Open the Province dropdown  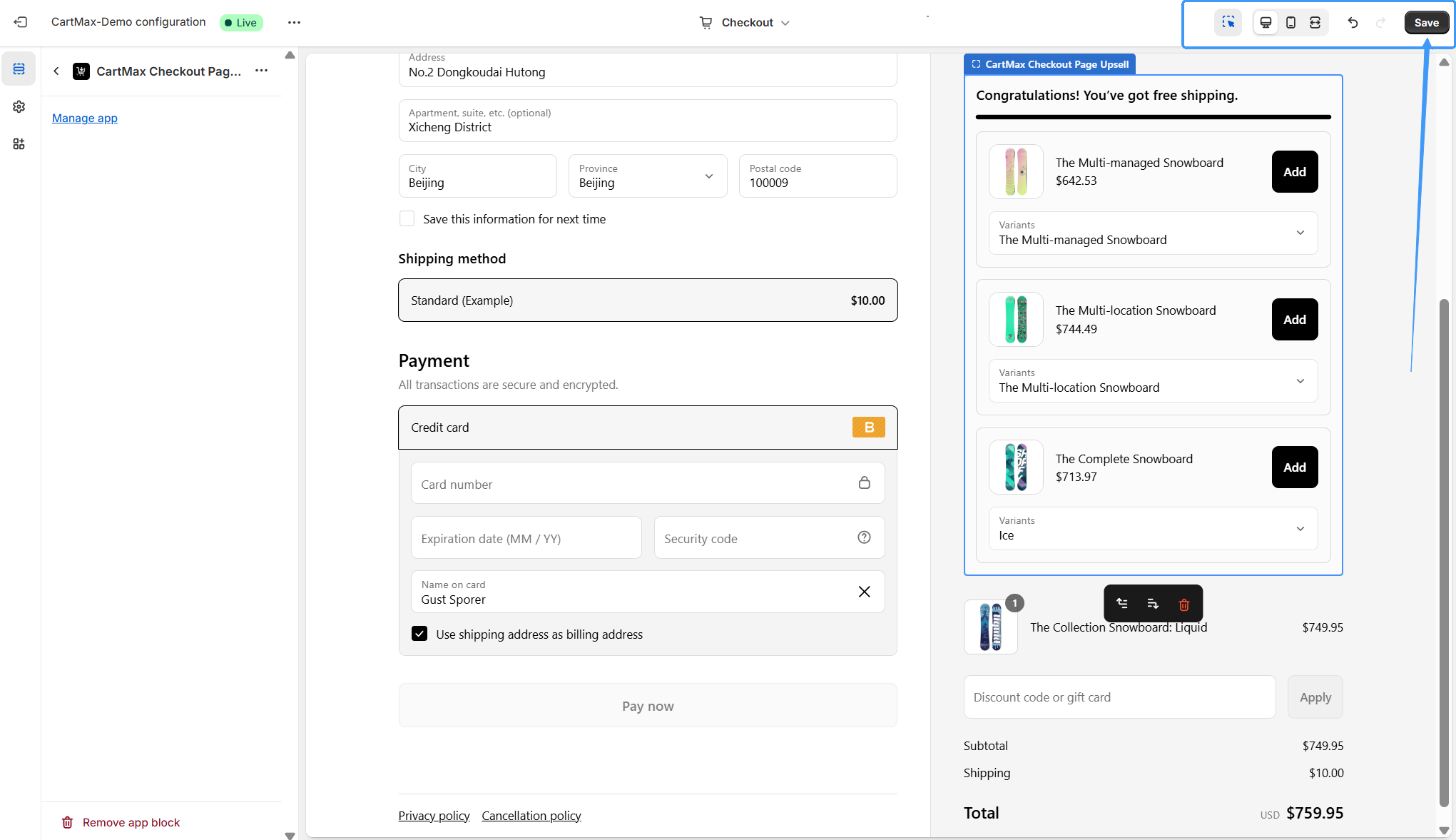(x=647, y=176)
